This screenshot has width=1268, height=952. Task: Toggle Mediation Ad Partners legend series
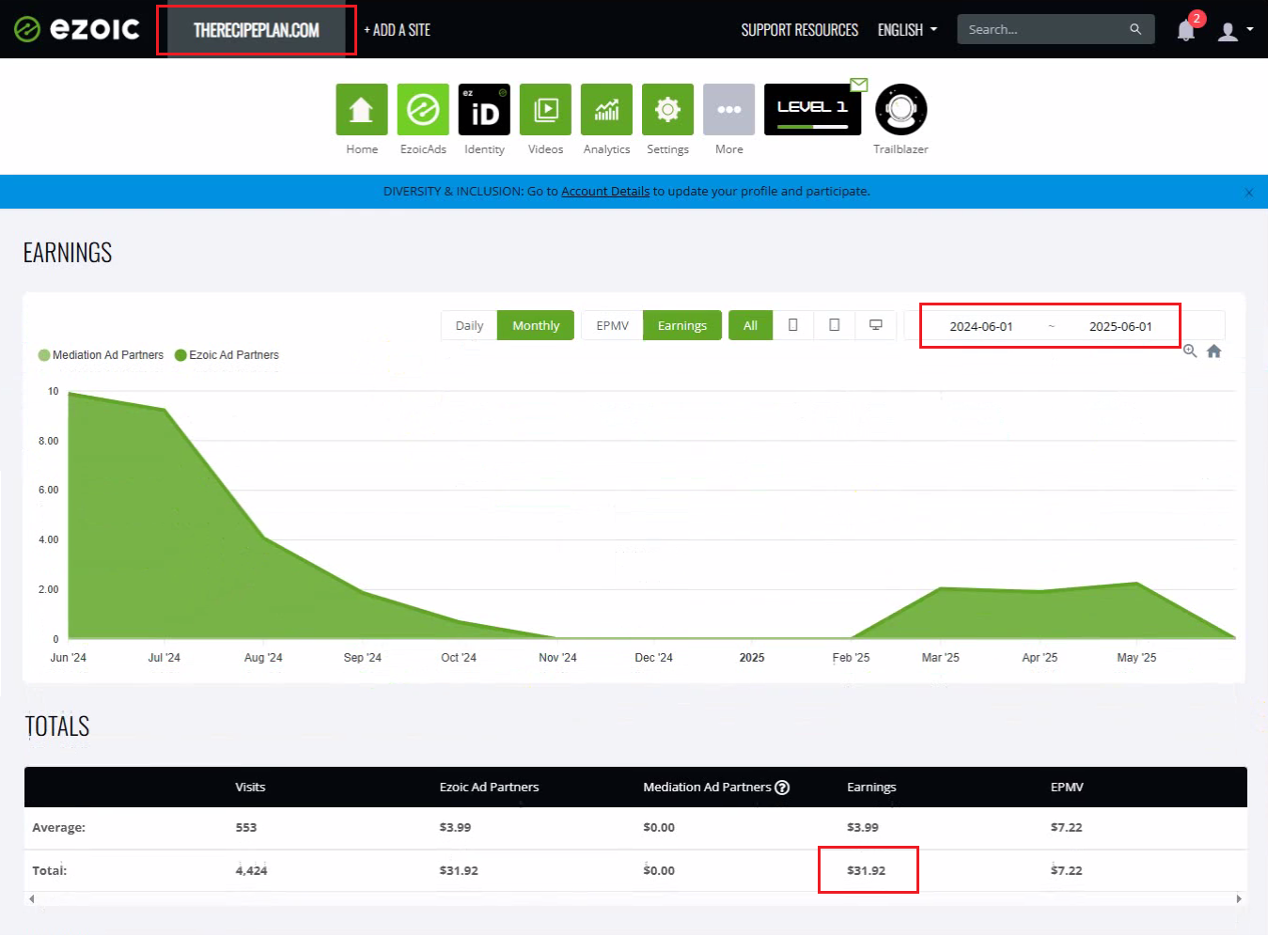coord(101,355)
